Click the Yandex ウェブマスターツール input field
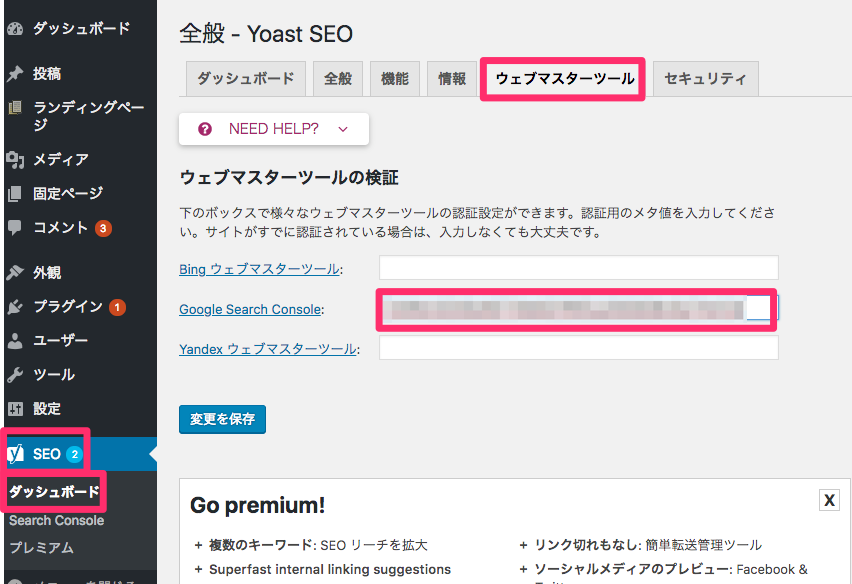The image size is (852, 584). 577,347
